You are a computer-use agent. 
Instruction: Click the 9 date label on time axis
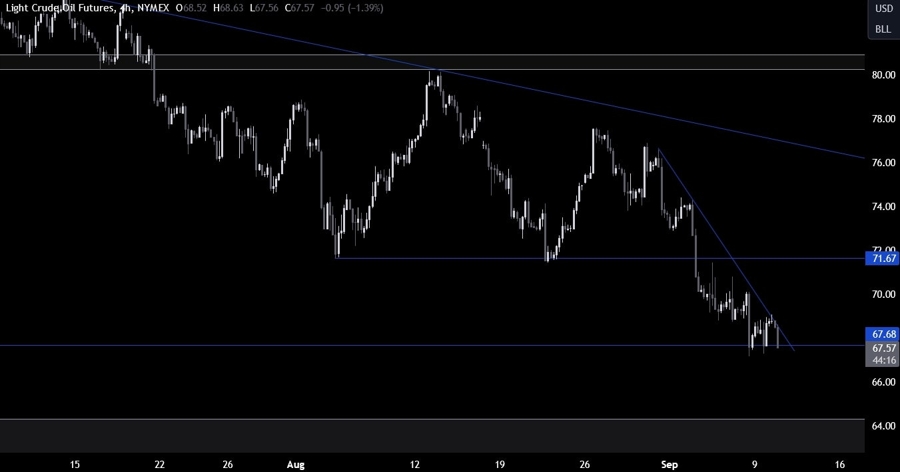754,465
